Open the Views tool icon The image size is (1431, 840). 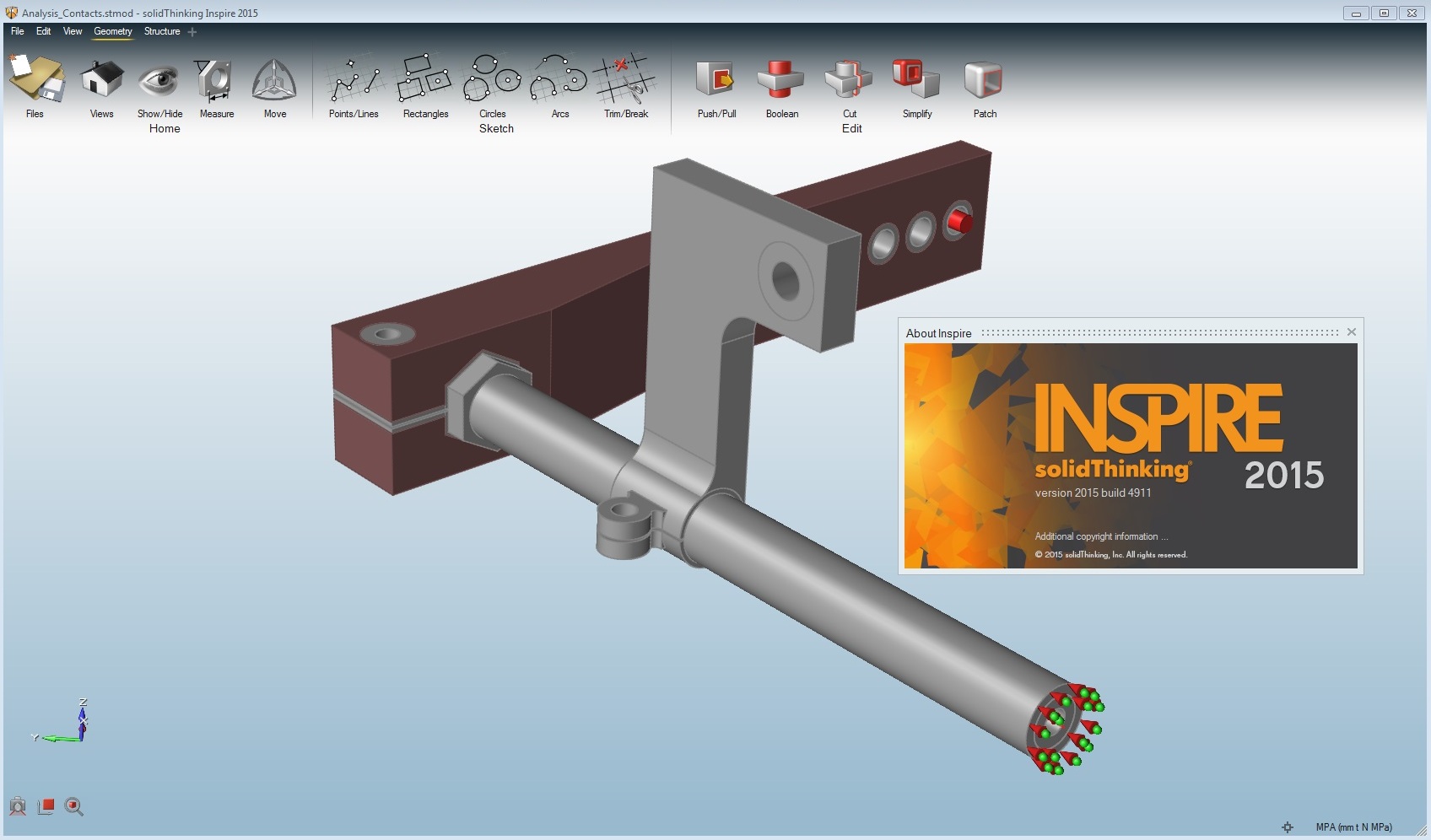pos(101,79)
